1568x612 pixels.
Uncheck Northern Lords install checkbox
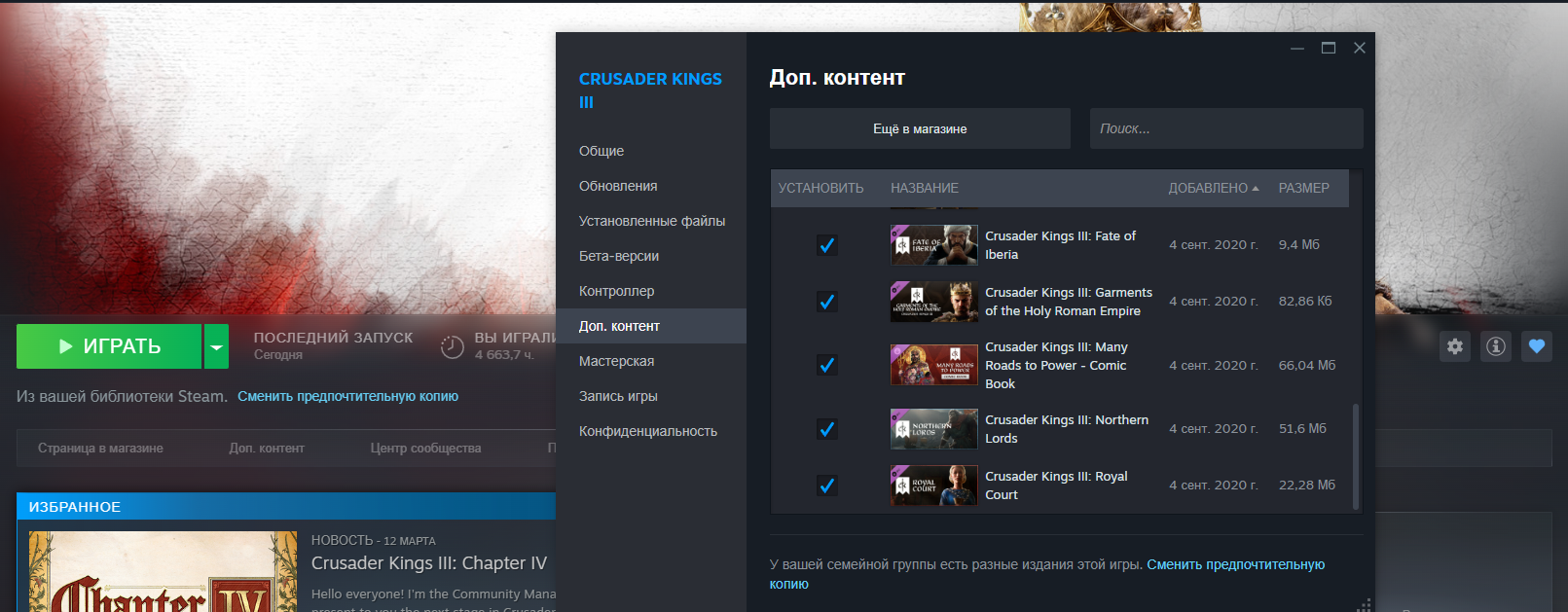coord(827,429)
